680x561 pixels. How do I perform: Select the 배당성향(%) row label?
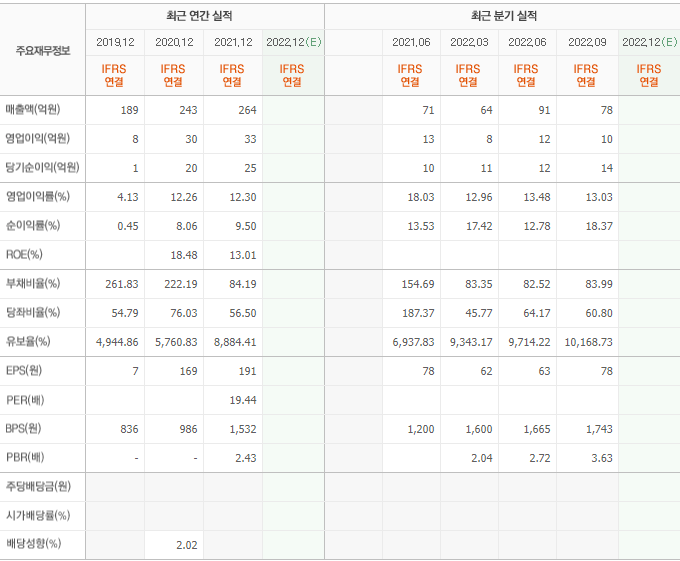pos(33,544)
